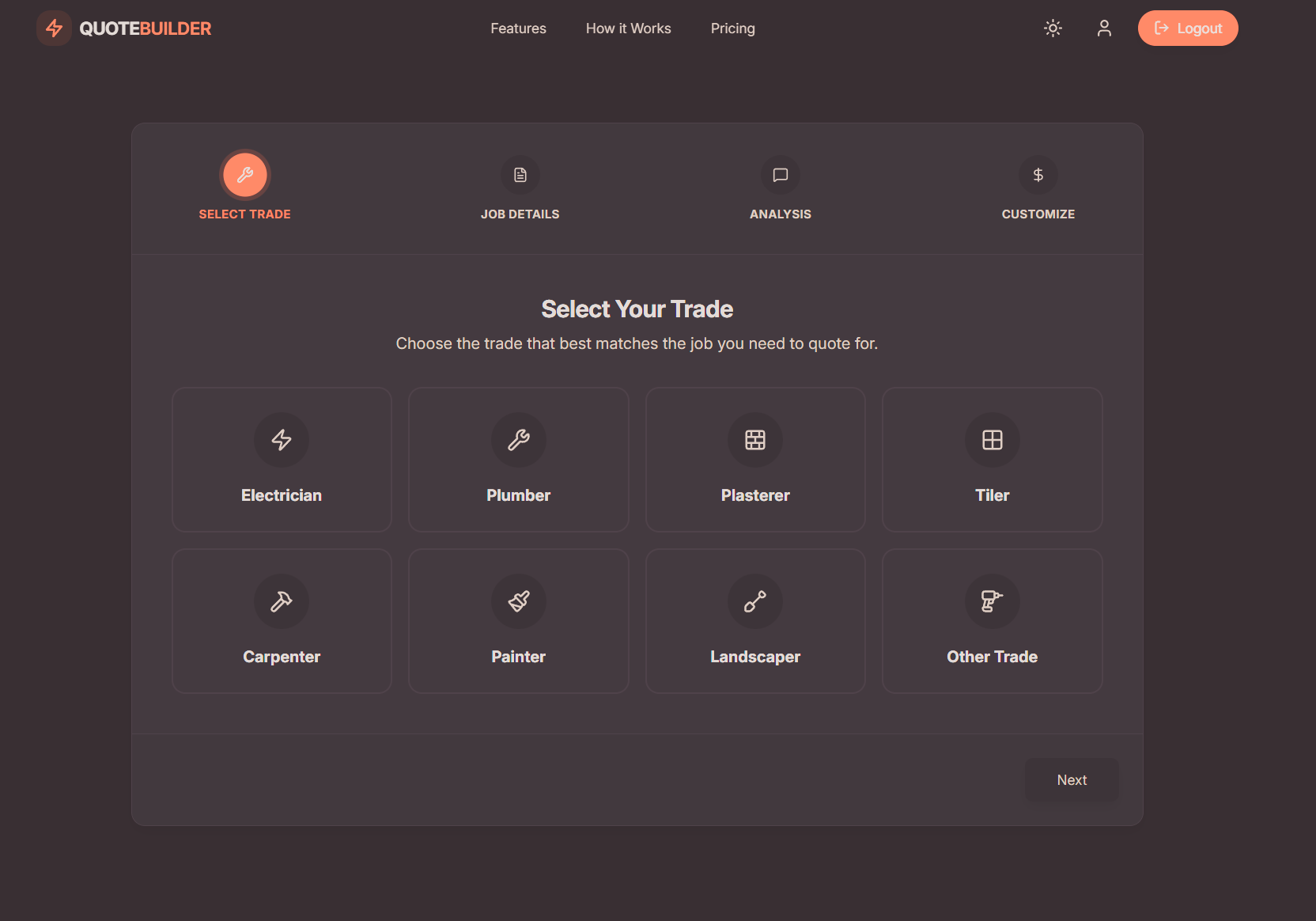Viewport: 1316px width, 921px height.
Task: Select the Painter brush icon
Action: pyautogui.click(x=518, y=601)
